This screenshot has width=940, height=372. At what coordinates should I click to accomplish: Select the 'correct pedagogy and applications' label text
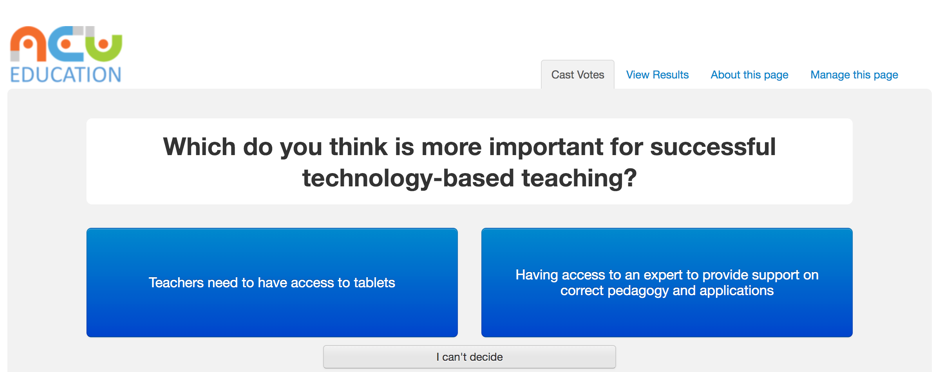point(667,291)
